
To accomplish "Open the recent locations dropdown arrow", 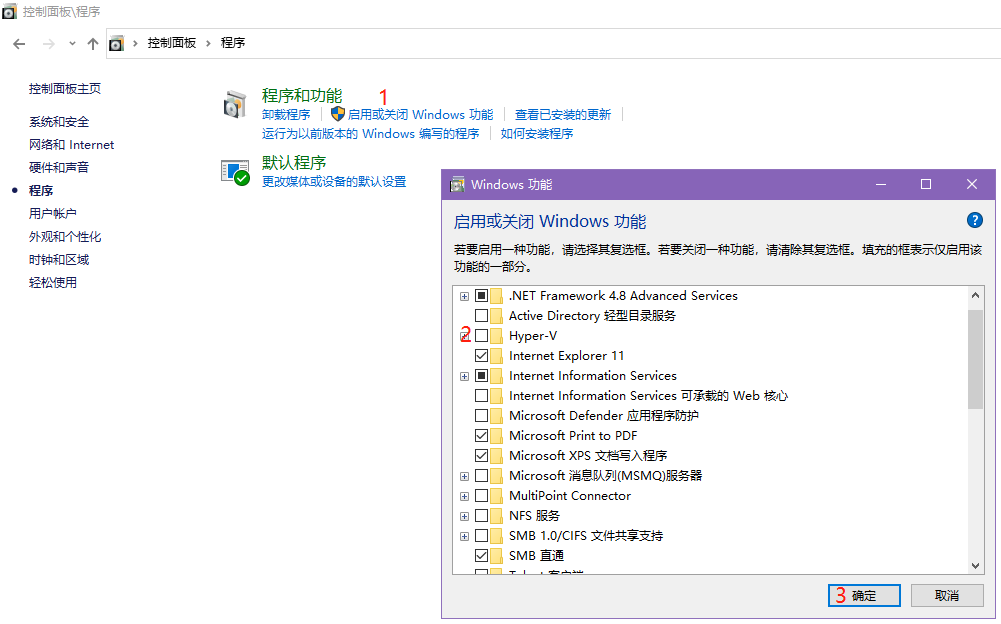I will pyautogui.click(x=72, y=43).
